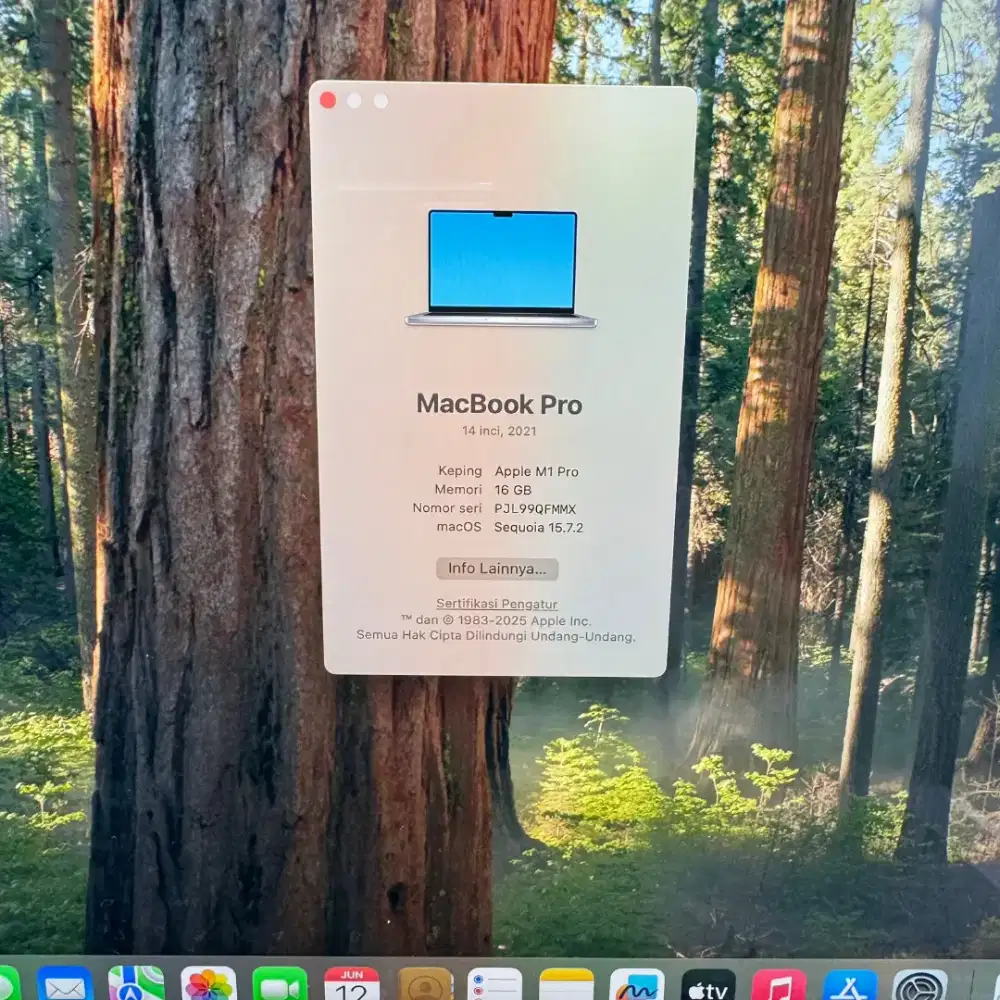Image resolution: width=1000 pixels, height=1000 pixels.
Task: Launch Reminders from the Dock
Action: tap(494, 983)
